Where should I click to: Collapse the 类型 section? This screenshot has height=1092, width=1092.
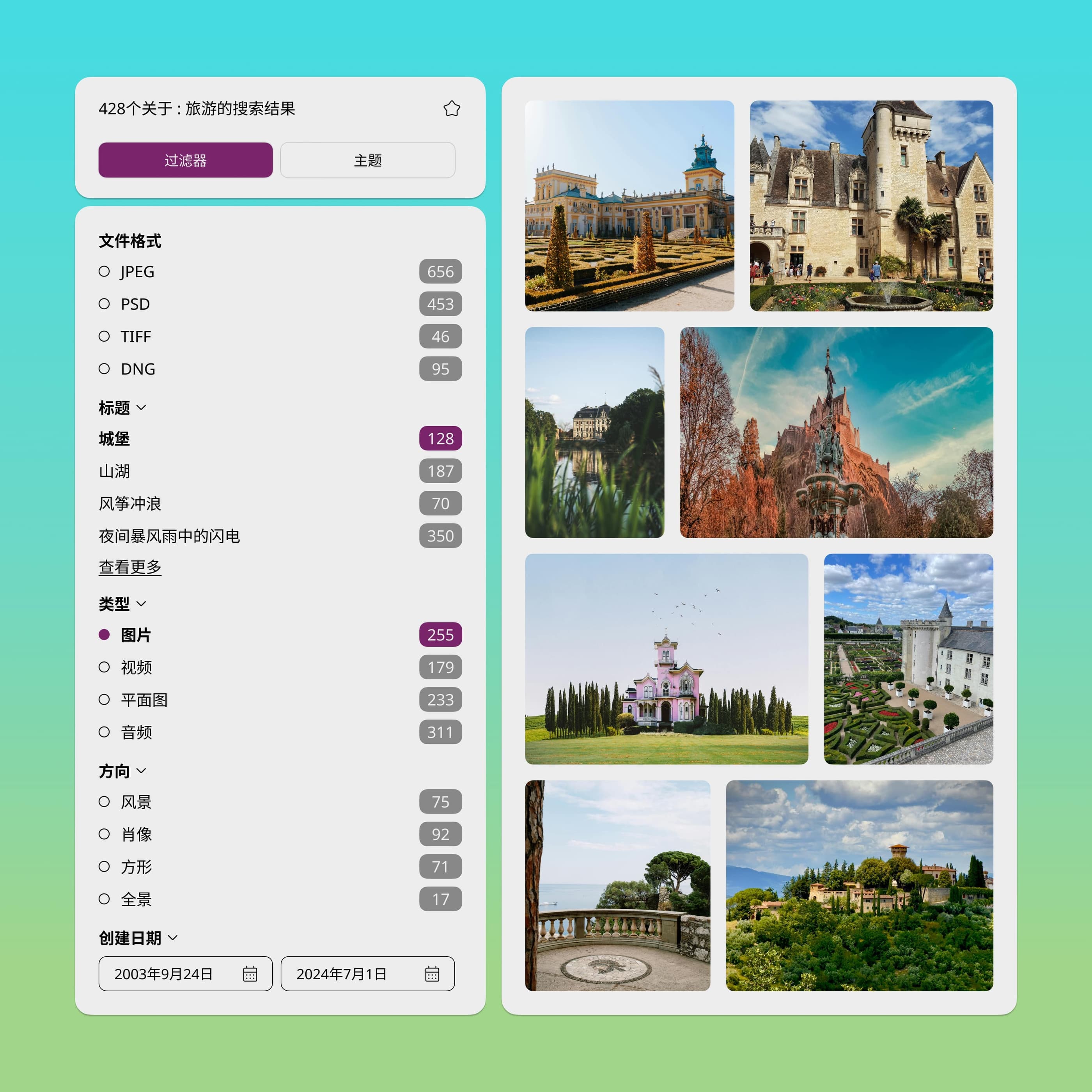point(141,604)
